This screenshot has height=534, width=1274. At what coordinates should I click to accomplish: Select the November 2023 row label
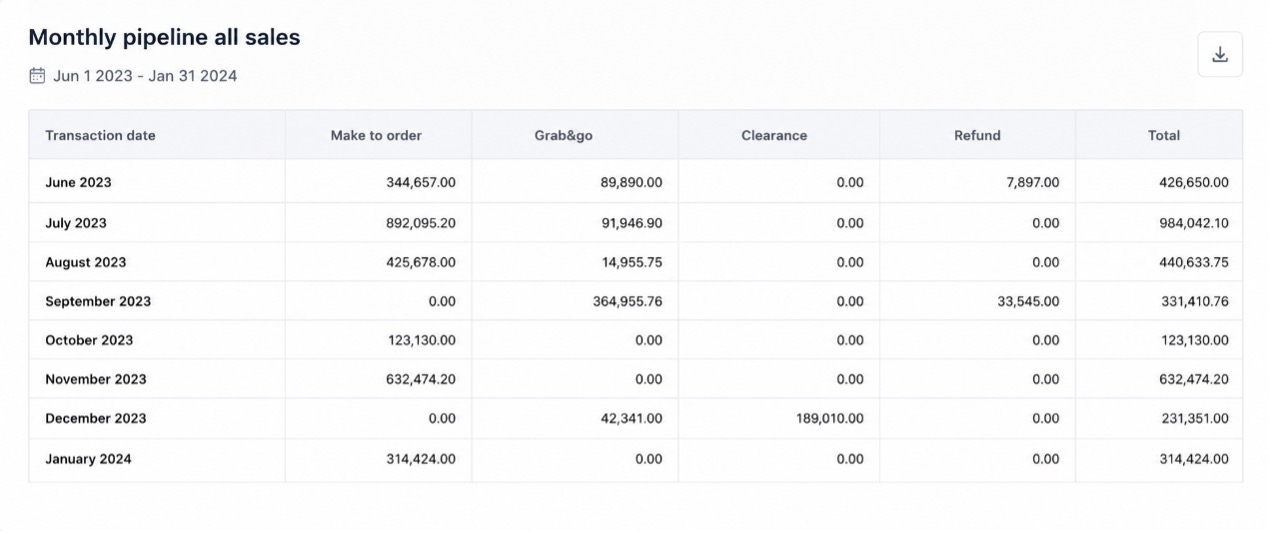point(96,379)
